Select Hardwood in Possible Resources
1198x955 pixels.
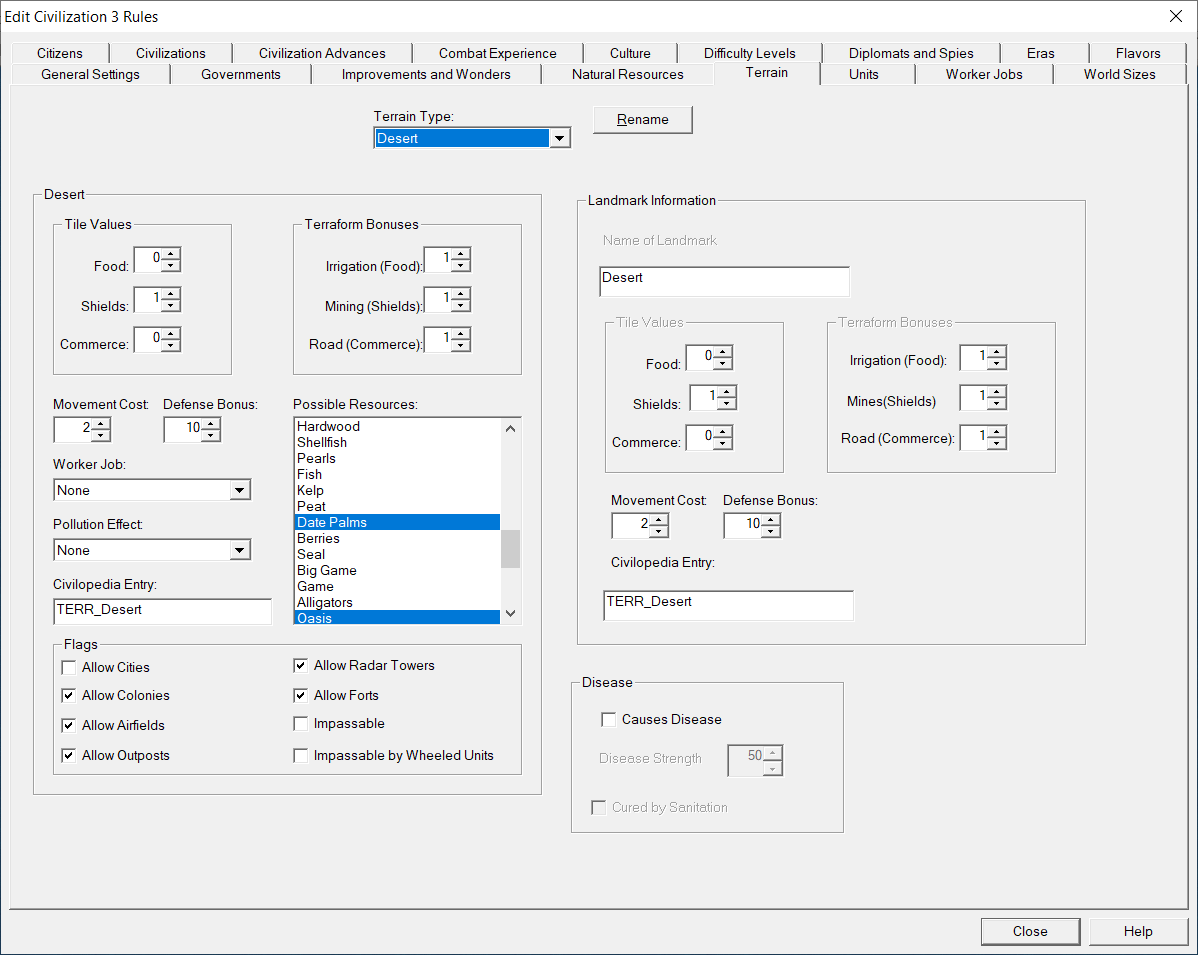click(397, 426)
